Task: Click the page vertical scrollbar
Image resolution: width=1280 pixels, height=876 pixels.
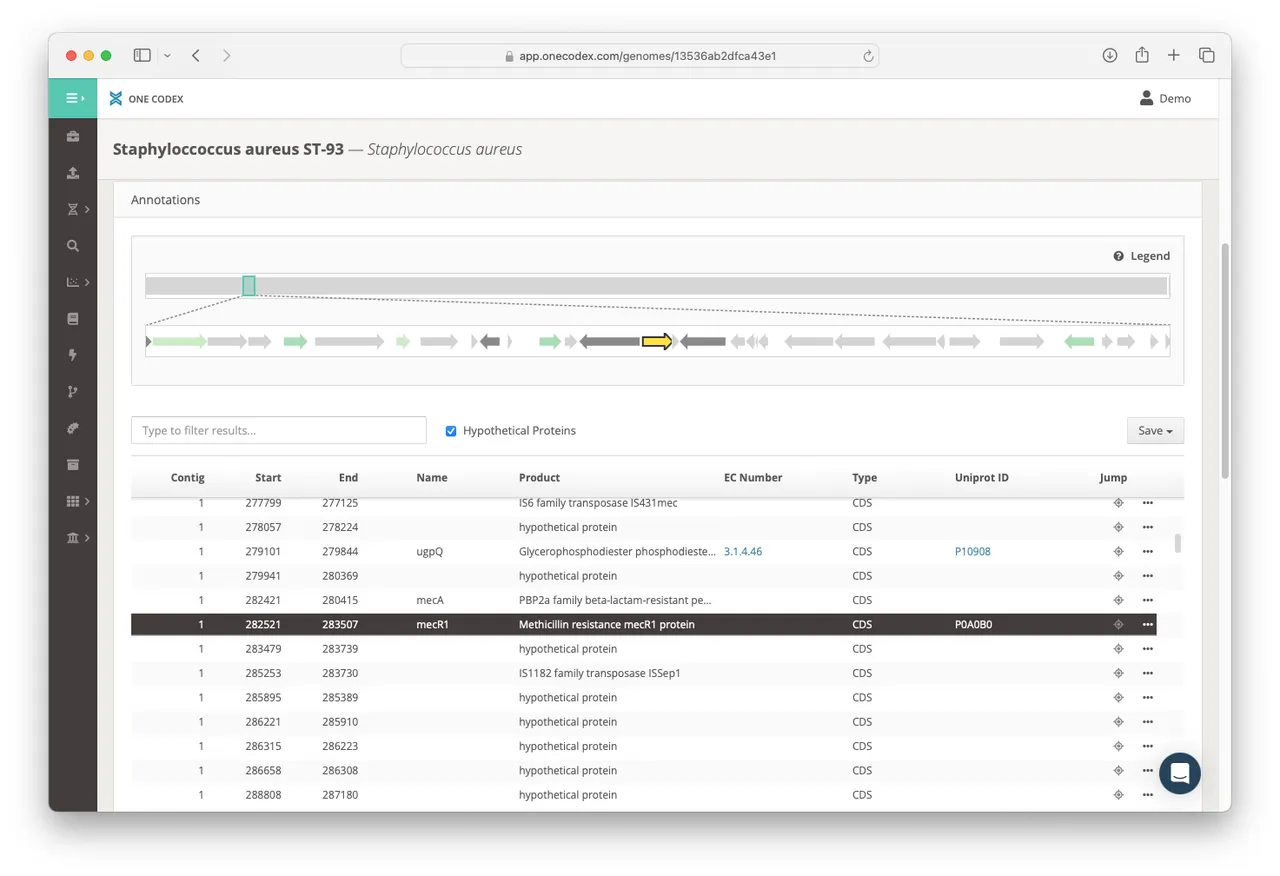Action: 1225,360
